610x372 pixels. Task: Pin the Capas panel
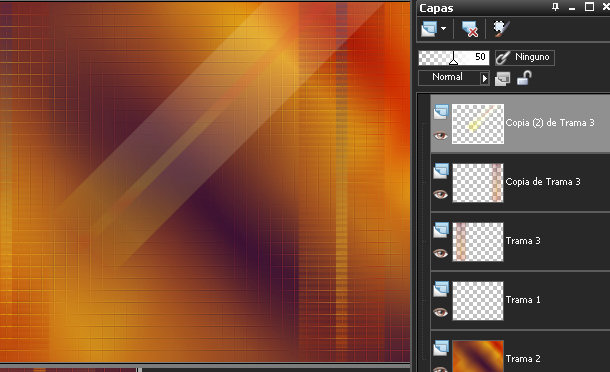pyautogui.click(x=555, y=7)
